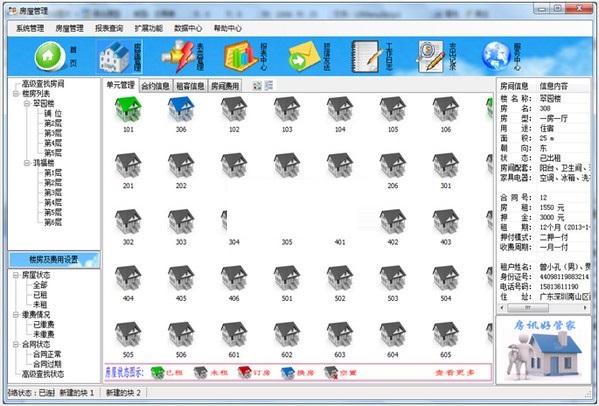Select room 202 house icon

pyautogui.click(x=181, y=165)
